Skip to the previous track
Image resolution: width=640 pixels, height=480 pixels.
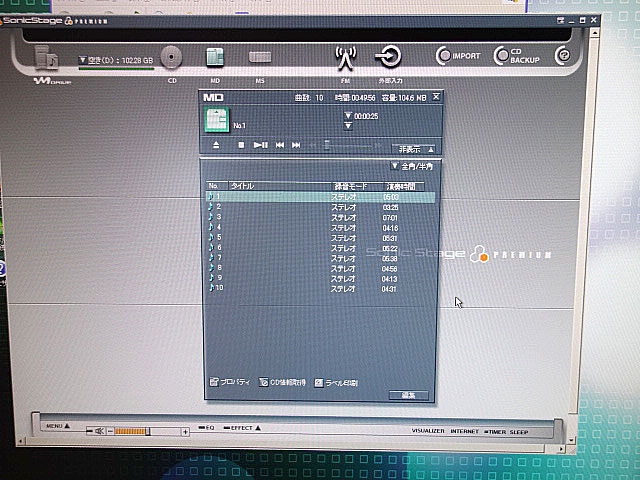pos(280,145)
